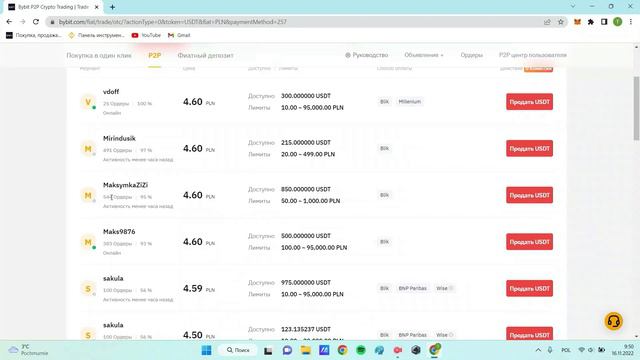Click Mirindusik's M avatar icon
The height and width of the screenshot is (360, 640).
[x=88, y=149]
